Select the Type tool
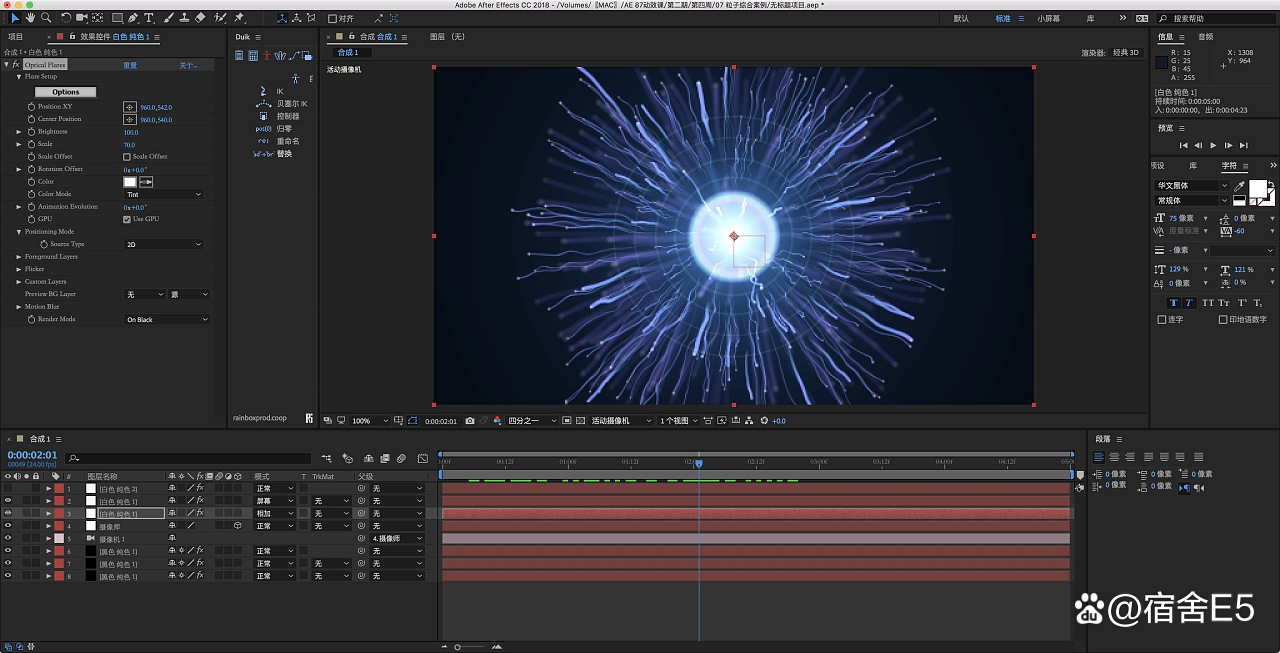The width and height of the screenshot is (1280, 653). pyautogui.click(x=148, y=18)
